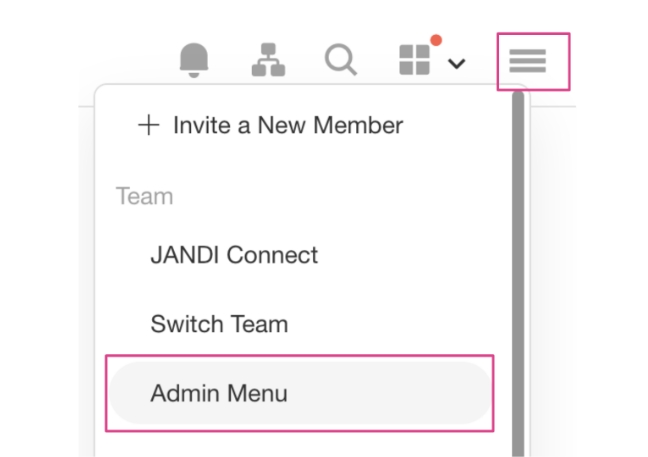Click the organization chart icon
This screenshot has height=457, width=648.
[268, 61]
